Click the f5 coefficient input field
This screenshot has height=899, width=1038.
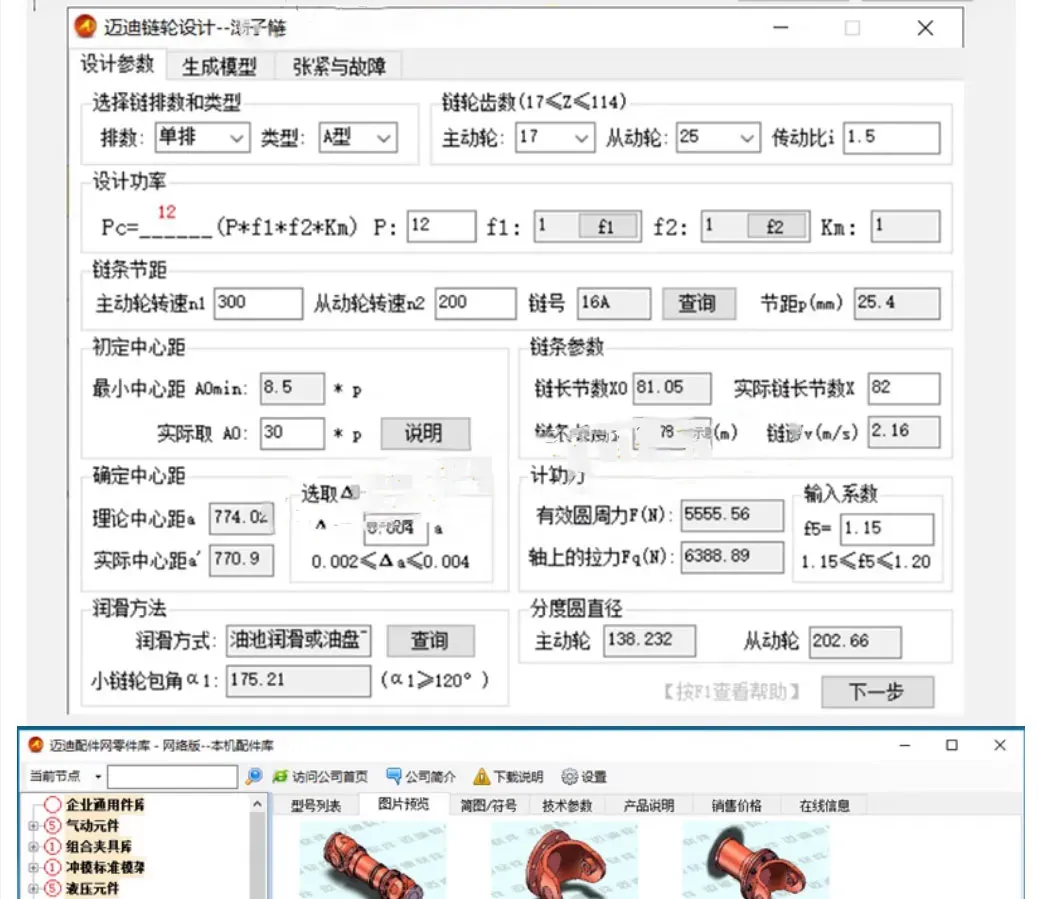(886, 529)
